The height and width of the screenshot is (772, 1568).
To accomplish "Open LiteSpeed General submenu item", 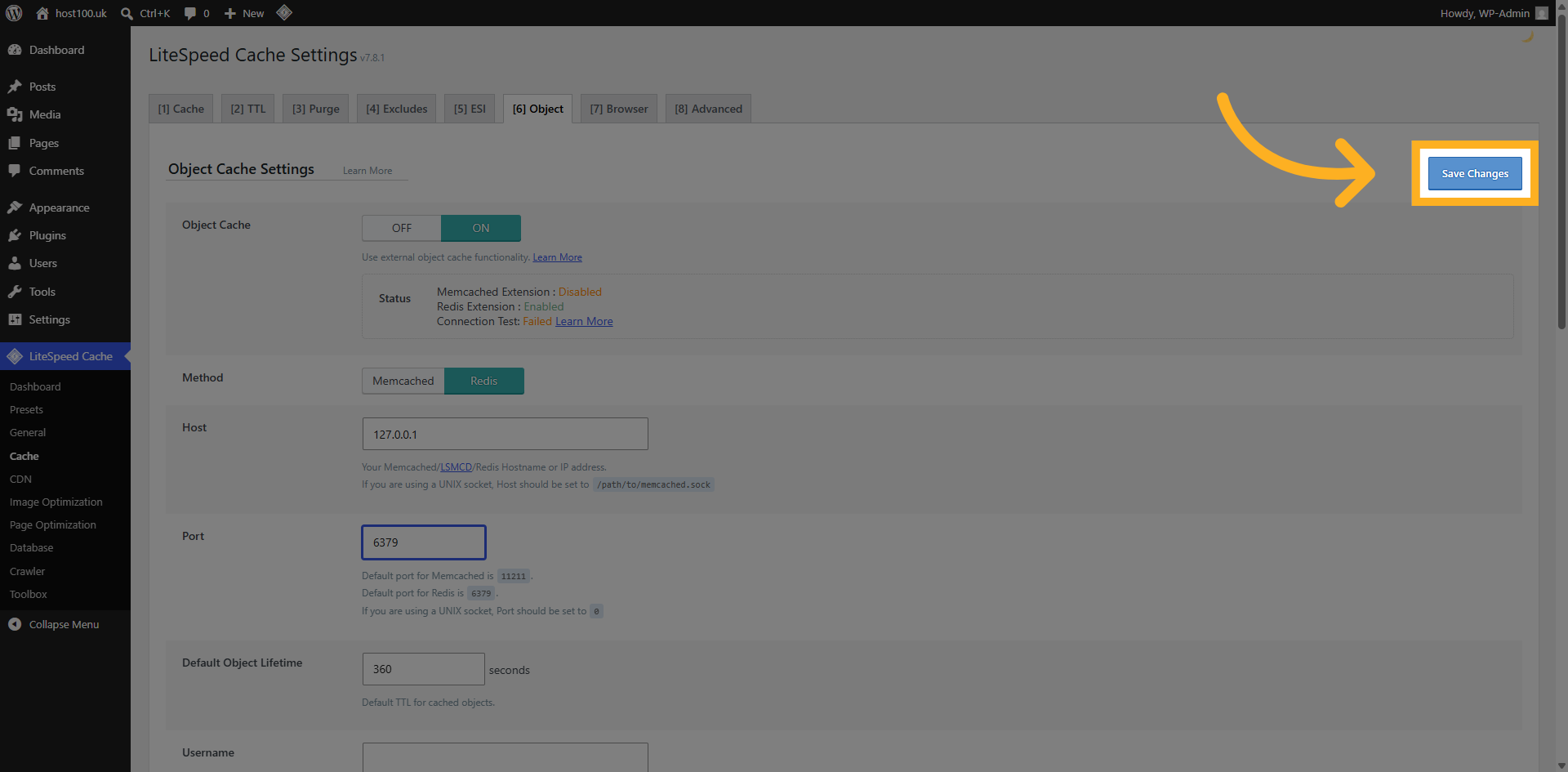I will (x=28, y=432).
